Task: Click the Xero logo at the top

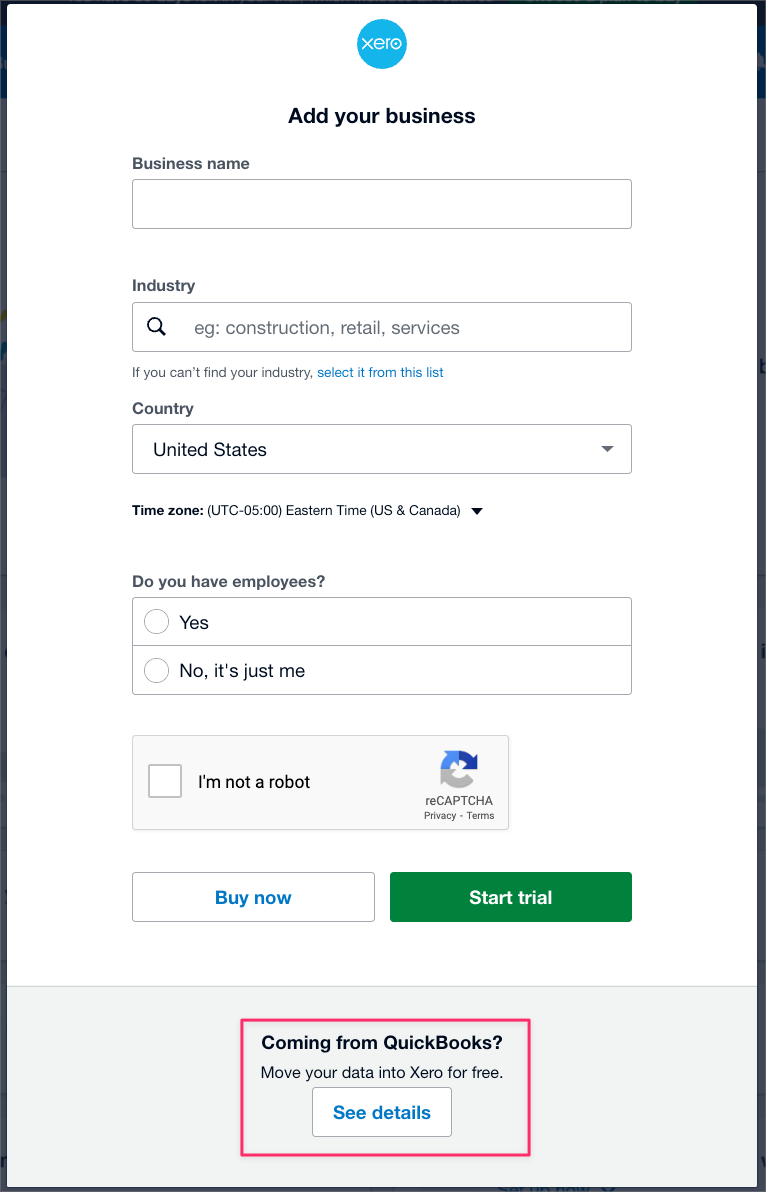Action: point(382,44)
